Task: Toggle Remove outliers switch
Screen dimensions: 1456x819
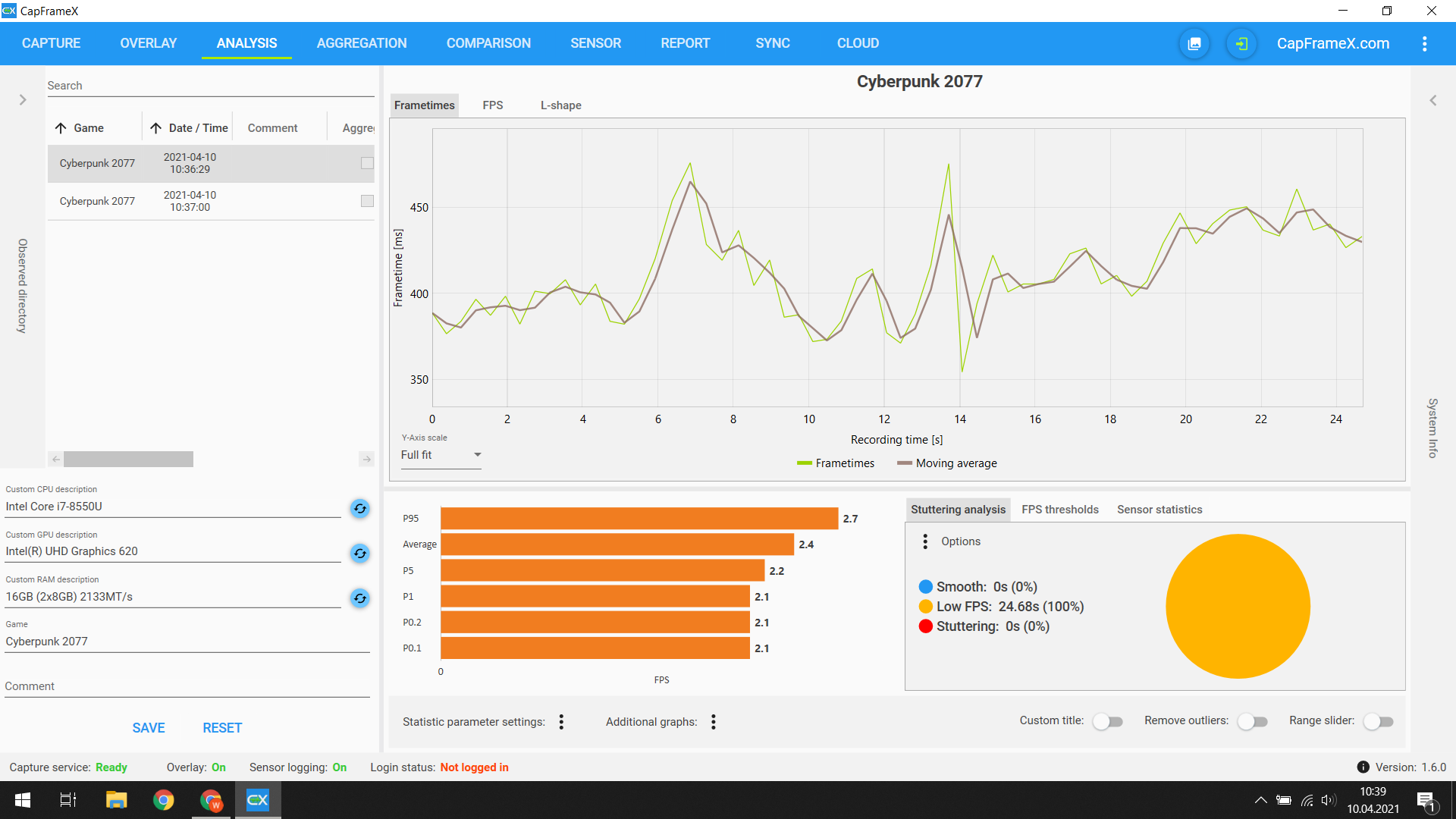Action: [x=1252, y=722]
